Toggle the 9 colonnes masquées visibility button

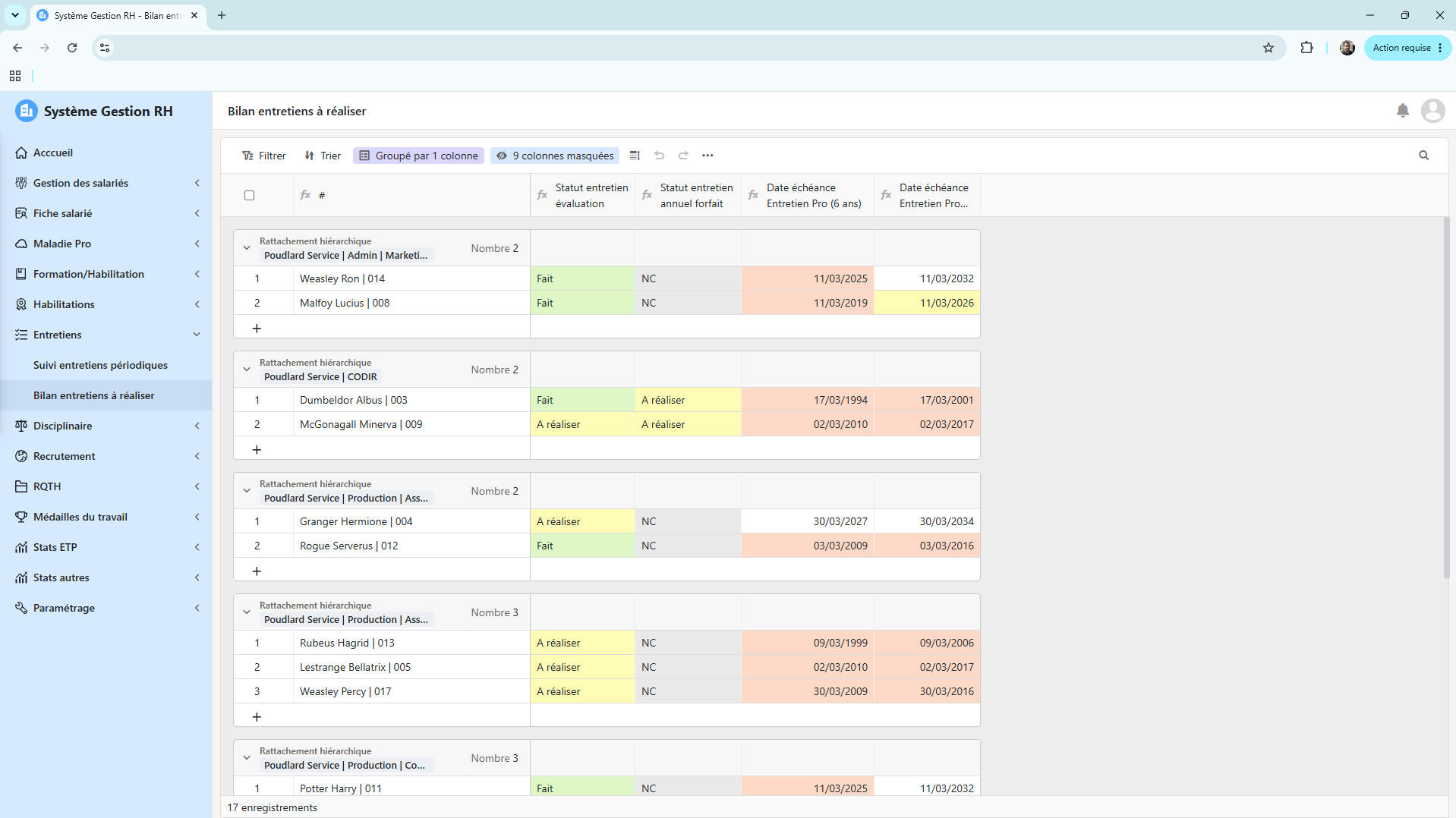click(x=555, y=156)
